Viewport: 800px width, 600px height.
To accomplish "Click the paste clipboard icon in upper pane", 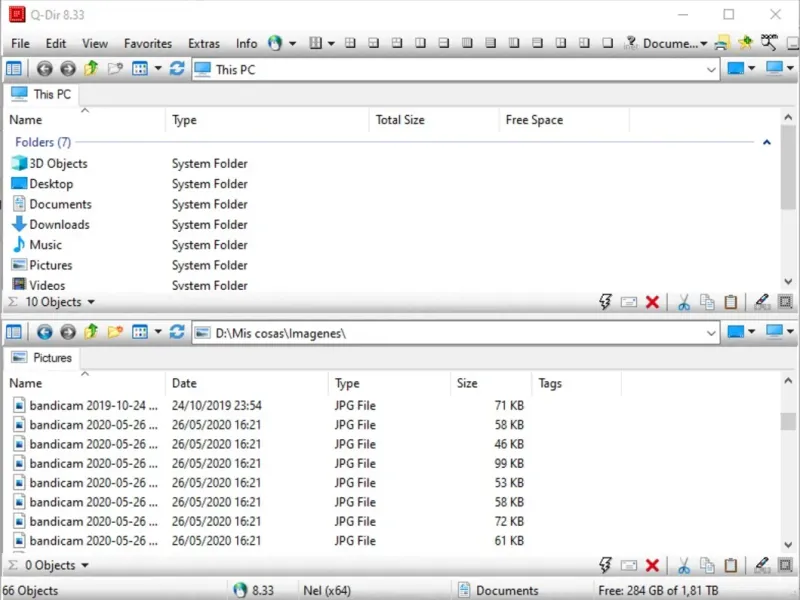I will (x=731, y=302).
